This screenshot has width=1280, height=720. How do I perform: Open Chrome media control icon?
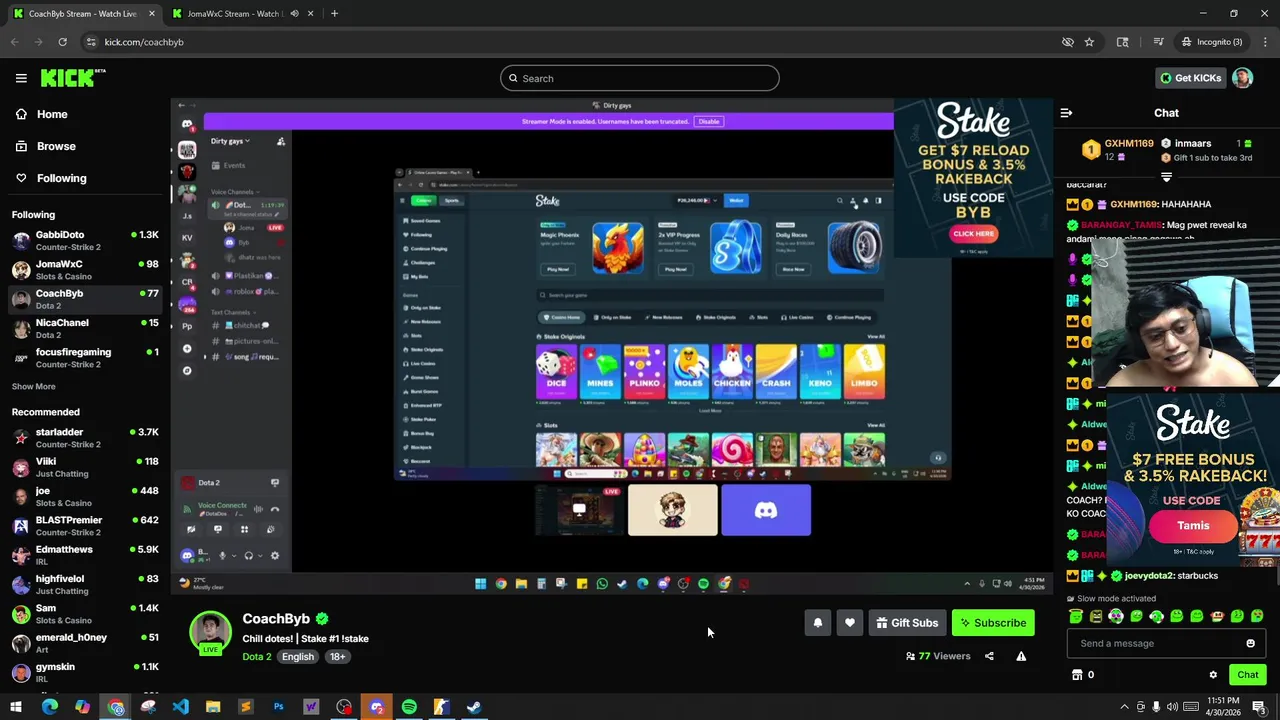tap(1158, 42)
